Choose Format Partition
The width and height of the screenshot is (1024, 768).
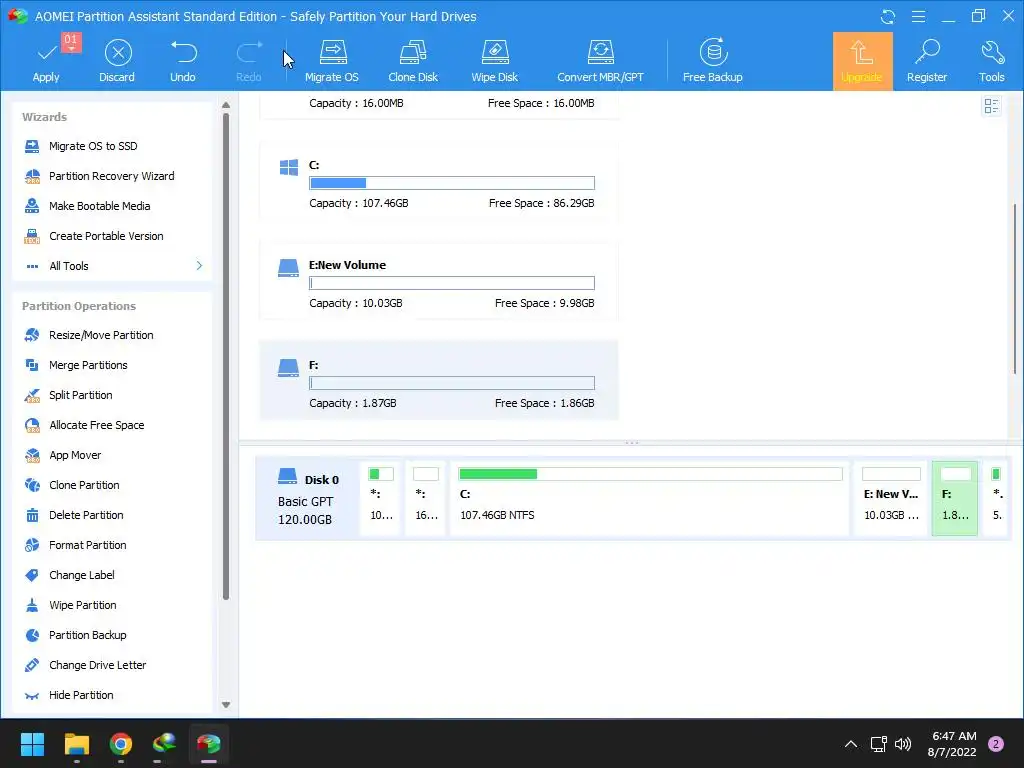pos(88,545)
